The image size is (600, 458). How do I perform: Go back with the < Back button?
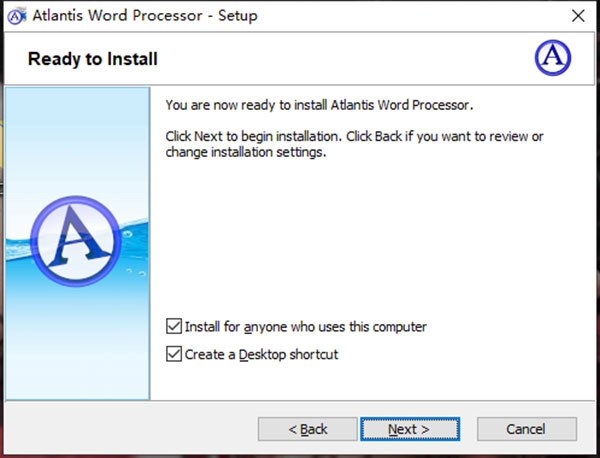pyautogui.click(x=308, y=429)
